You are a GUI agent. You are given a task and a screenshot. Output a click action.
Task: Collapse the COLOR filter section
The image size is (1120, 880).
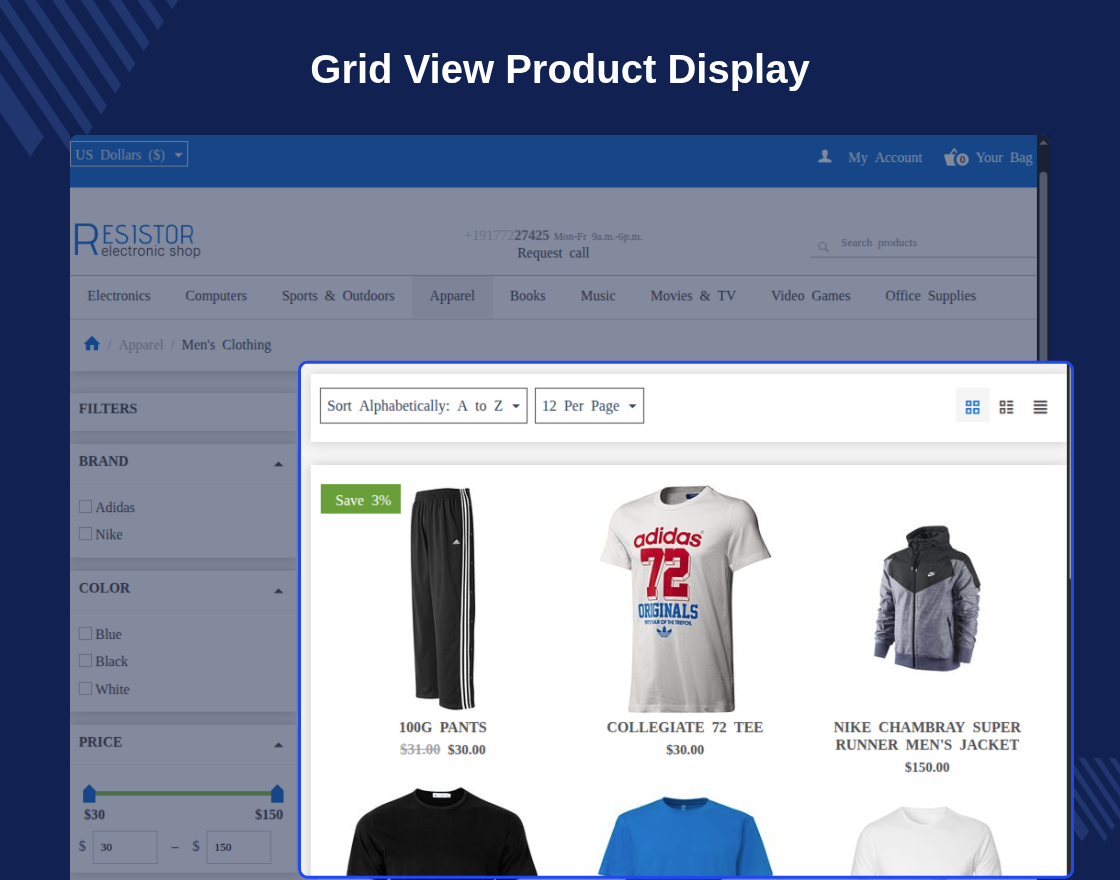click(x=279, y=591)
